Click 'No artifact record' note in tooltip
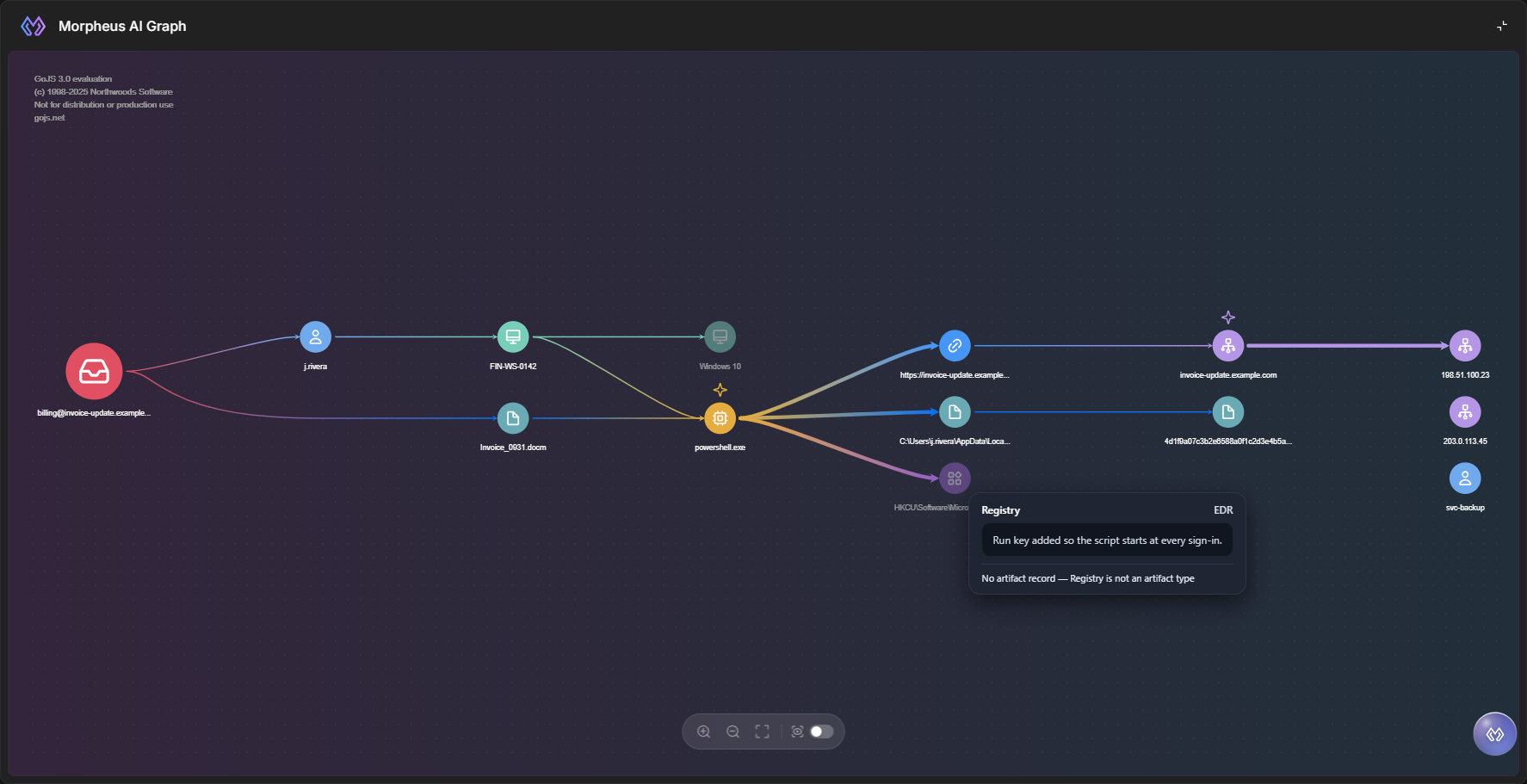 (1088, 578)
